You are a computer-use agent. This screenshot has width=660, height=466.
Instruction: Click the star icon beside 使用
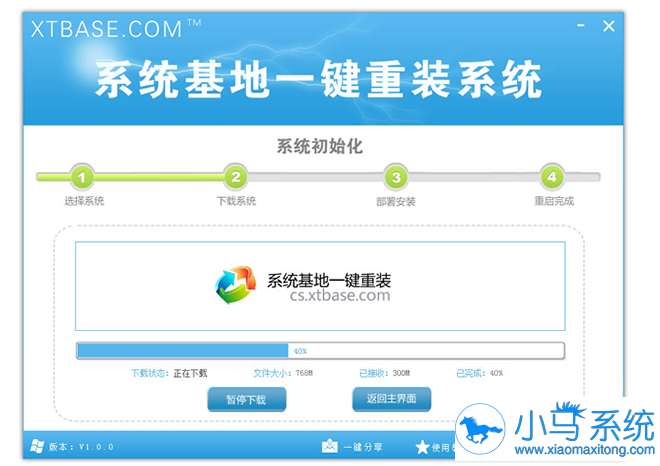tap(422, 447)
